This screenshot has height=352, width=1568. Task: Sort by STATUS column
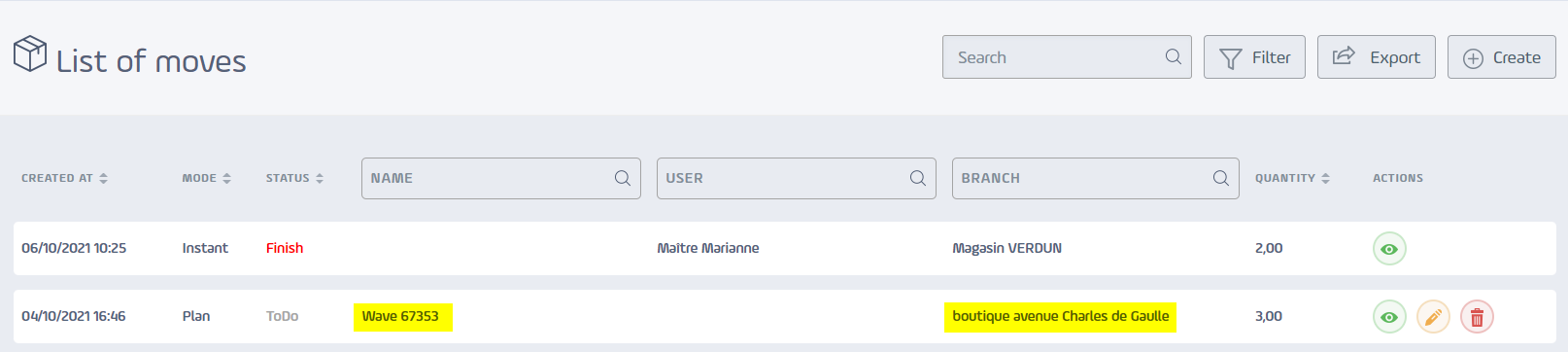click(295, 178)
